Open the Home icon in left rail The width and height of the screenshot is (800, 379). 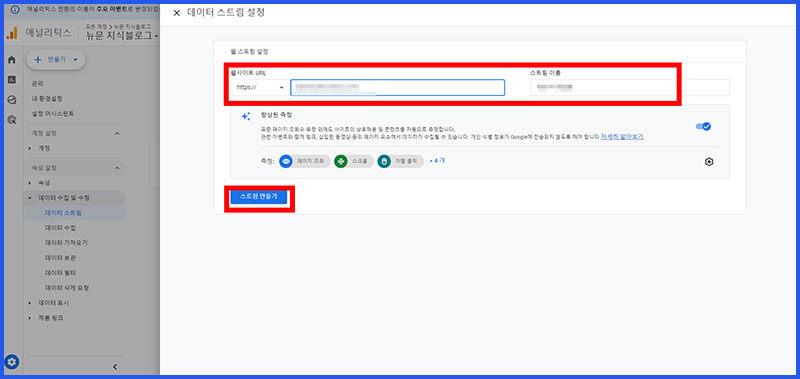click(12, 60)
